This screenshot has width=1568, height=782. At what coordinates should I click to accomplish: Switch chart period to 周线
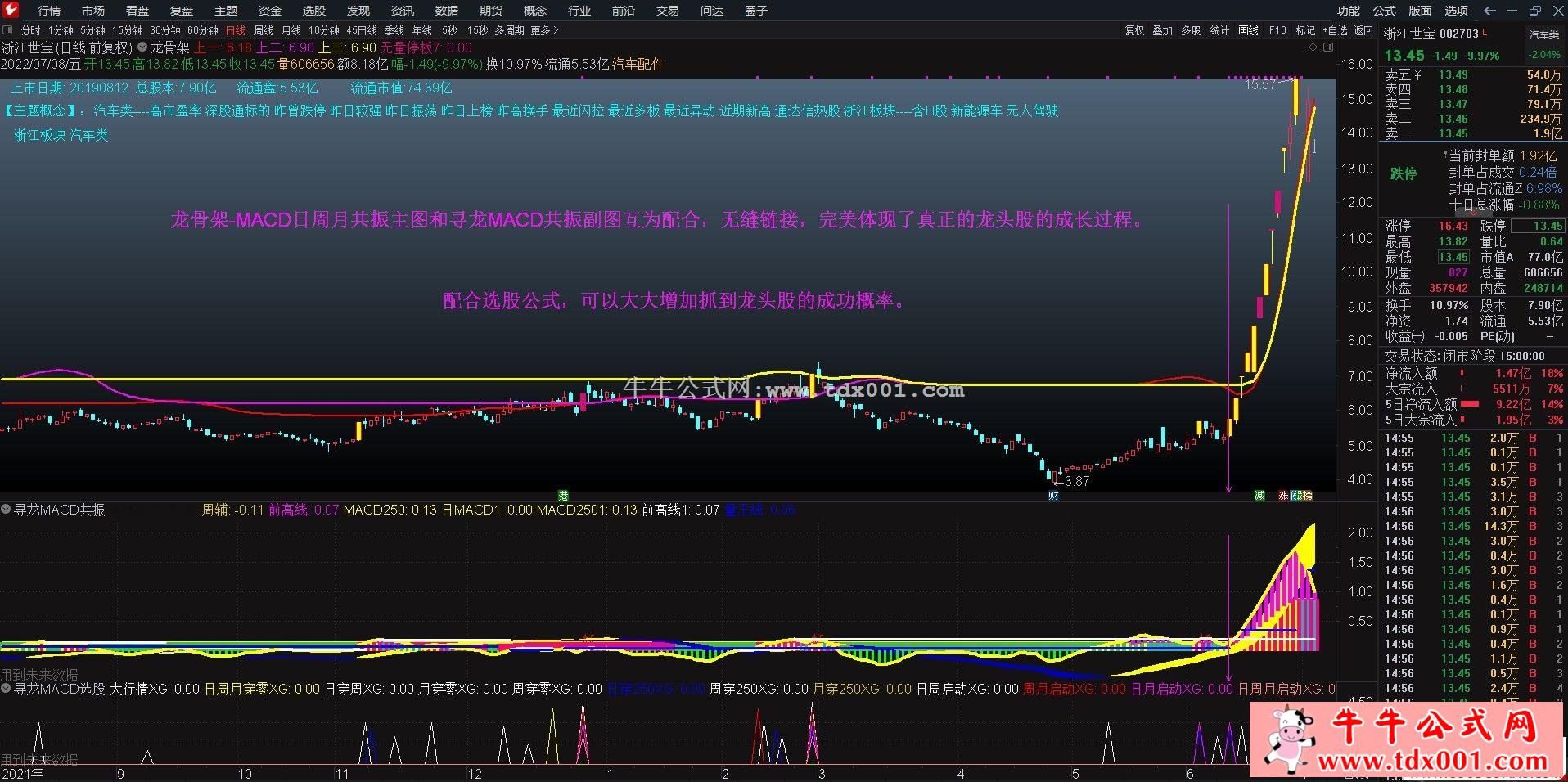(264, 30)
